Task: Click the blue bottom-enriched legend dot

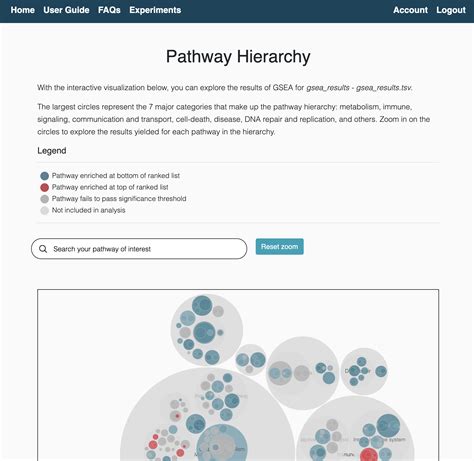Action: coord(44,176)
